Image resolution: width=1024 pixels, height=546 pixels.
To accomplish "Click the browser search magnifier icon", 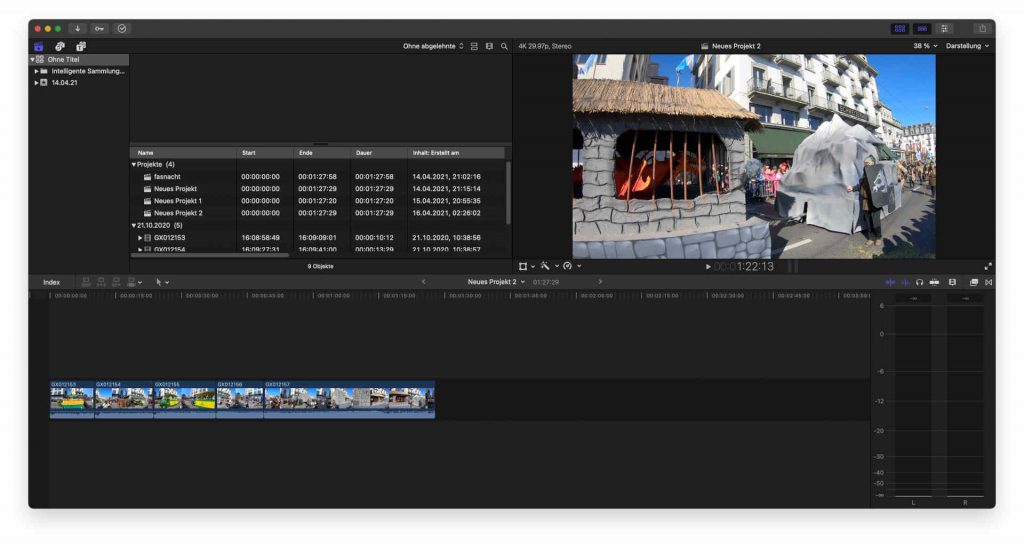I will tap(504, 46).
